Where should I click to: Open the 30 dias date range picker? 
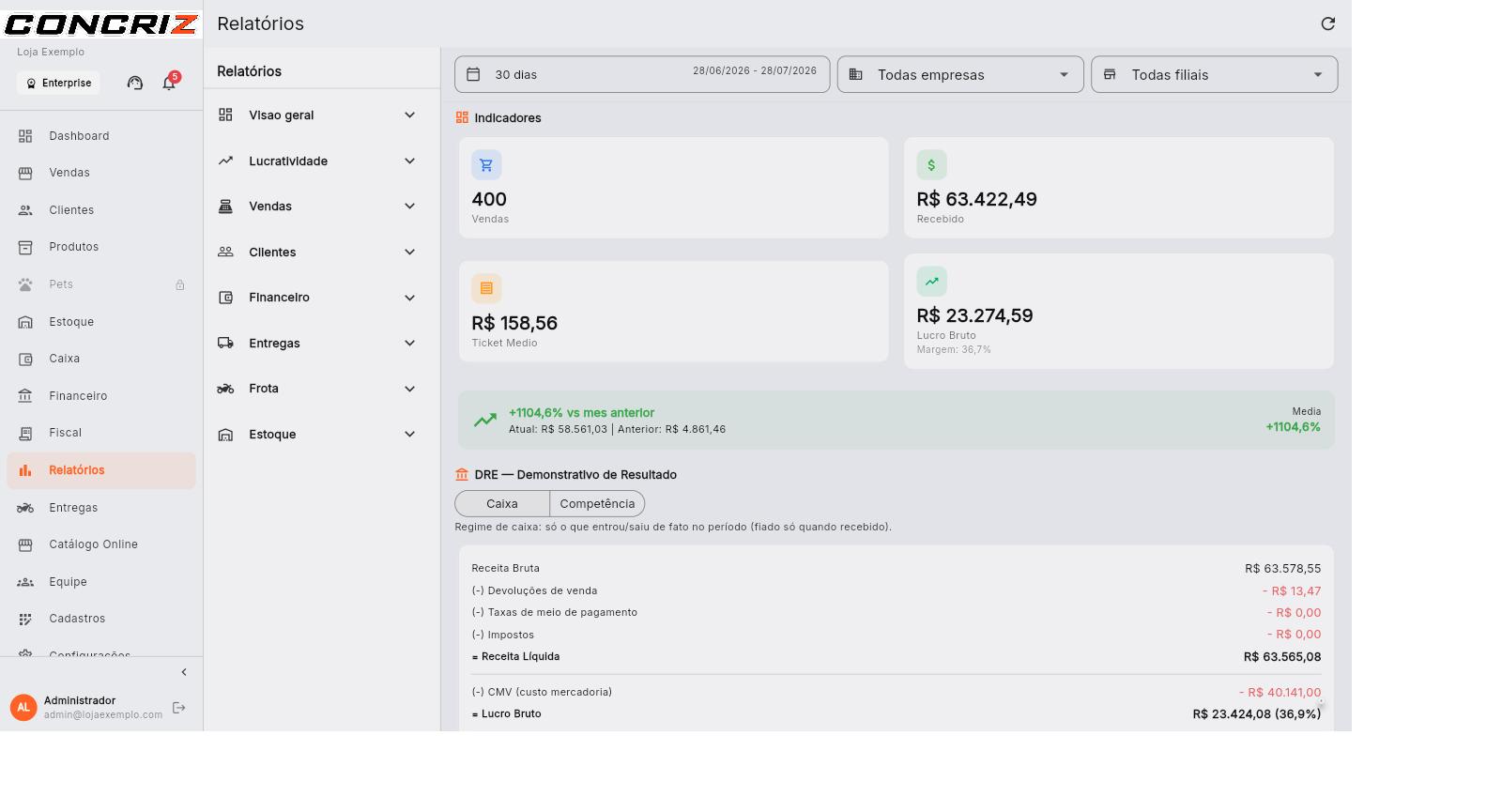click(x=642, y=74)
